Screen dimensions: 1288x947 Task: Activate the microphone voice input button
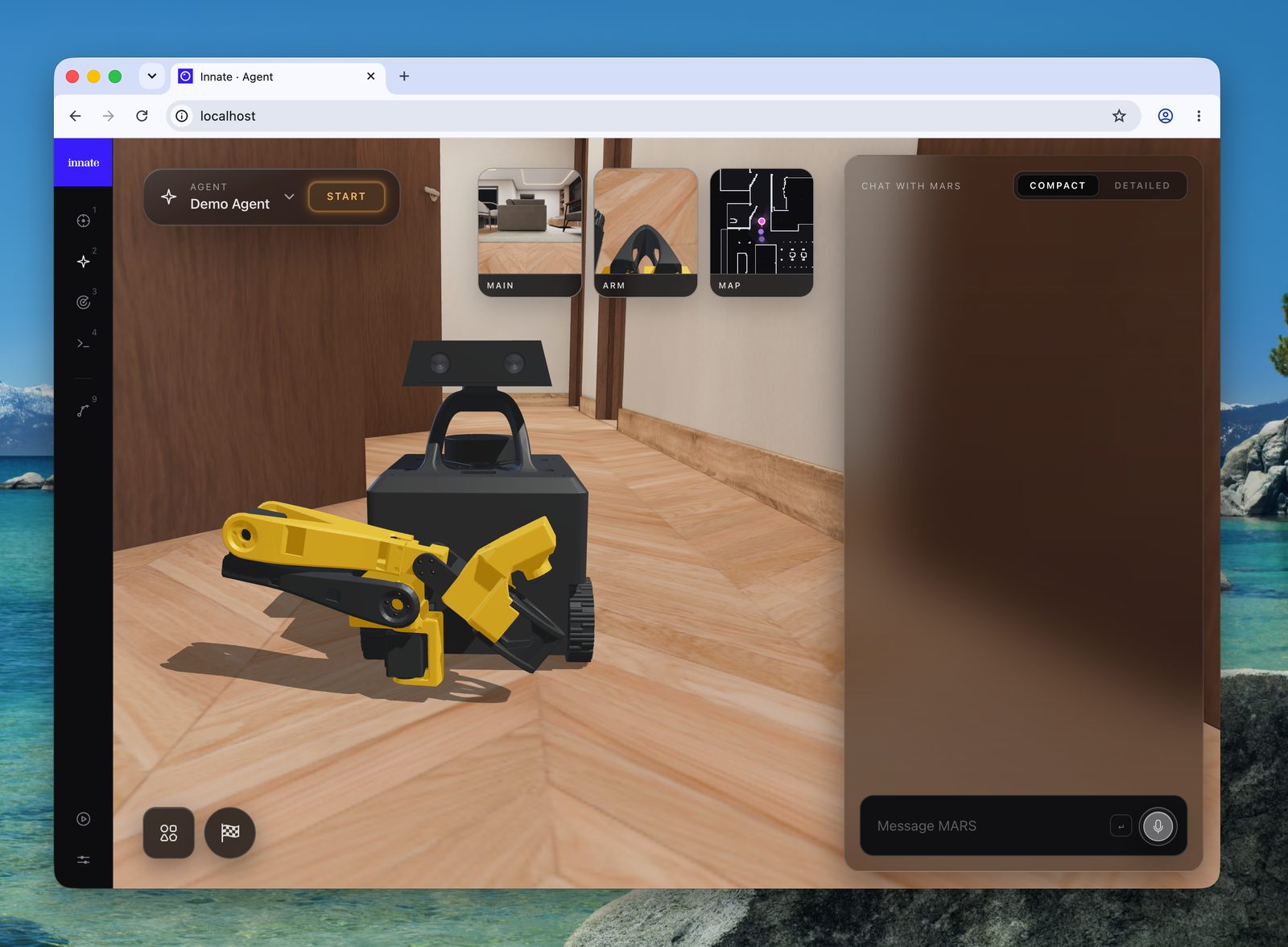point(1158,826)
